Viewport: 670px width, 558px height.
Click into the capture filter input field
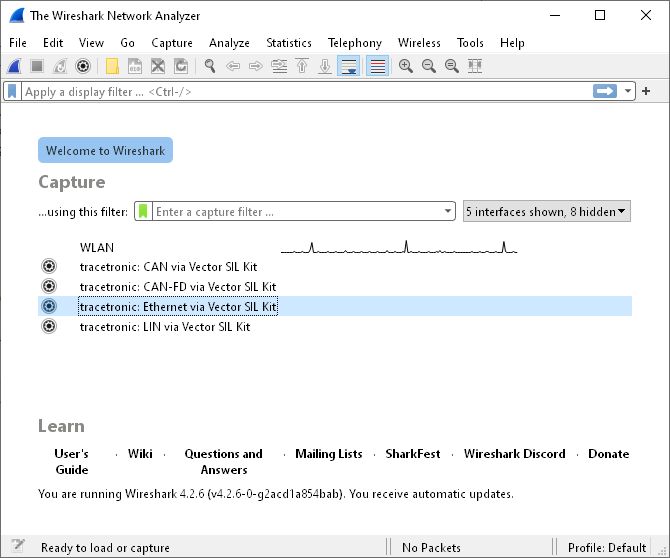pyautogui.click(x=297, y=211)
